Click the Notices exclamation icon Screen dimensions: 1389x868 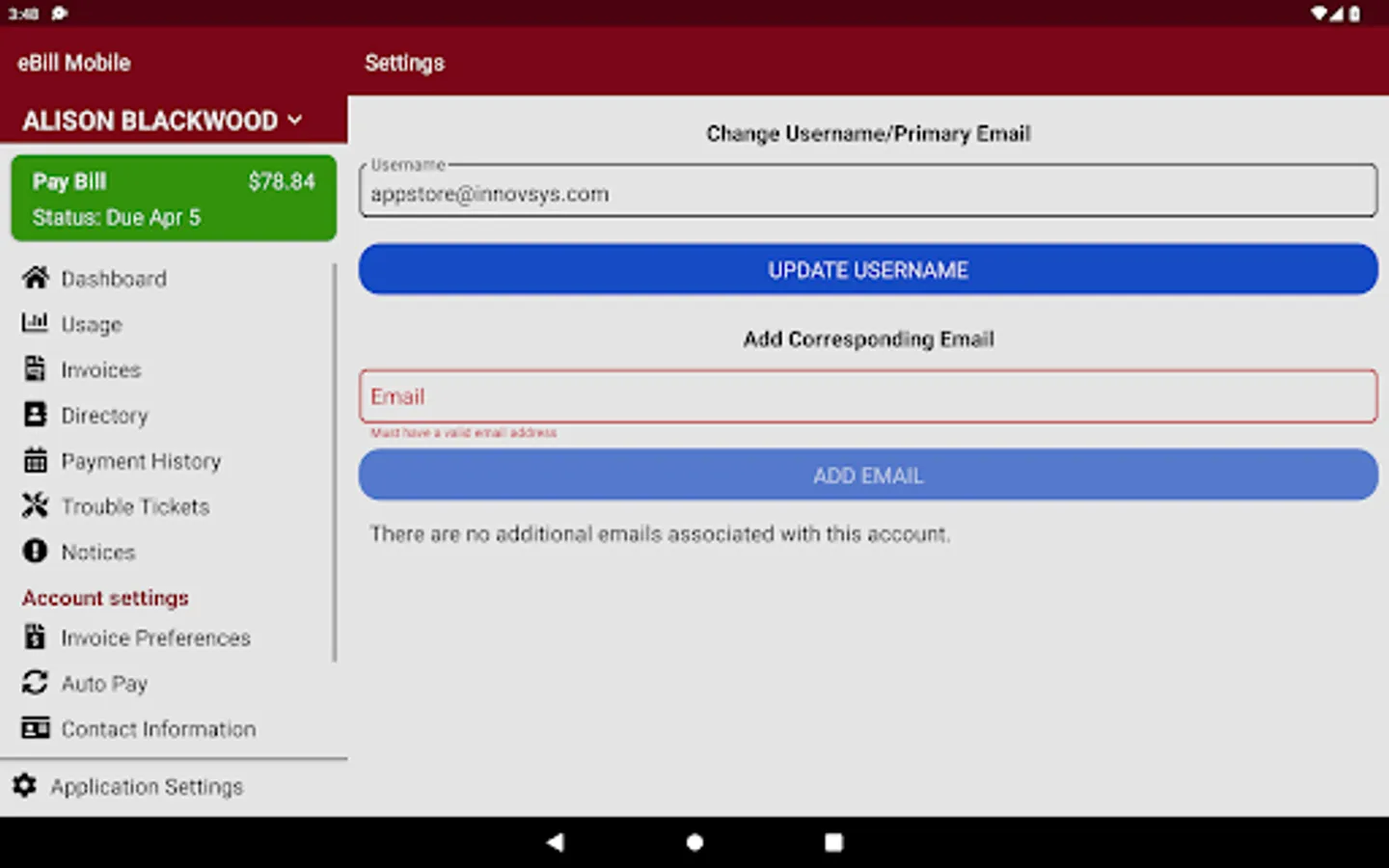pyautogui.click(x=35, y=551)
